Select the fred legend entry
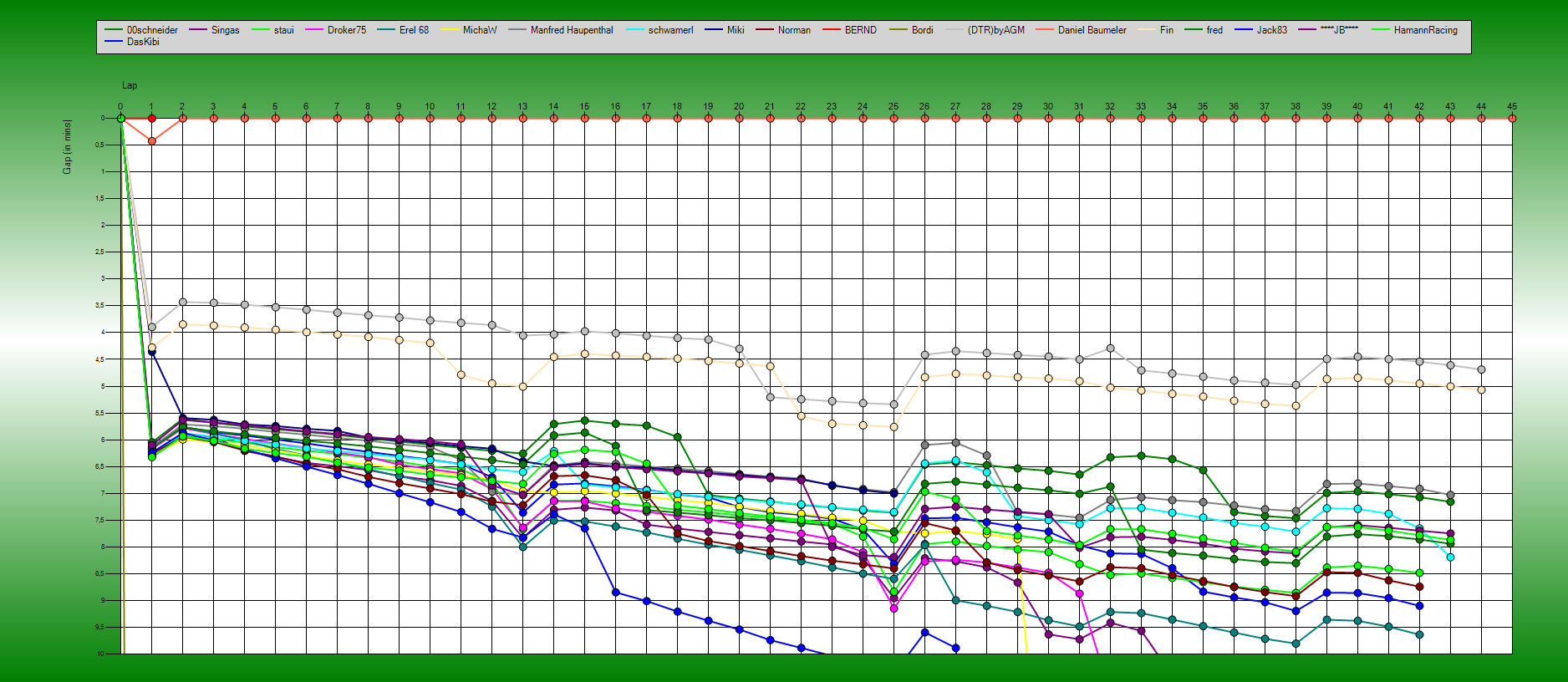Screen dimensions: 1568x682 1204,30
